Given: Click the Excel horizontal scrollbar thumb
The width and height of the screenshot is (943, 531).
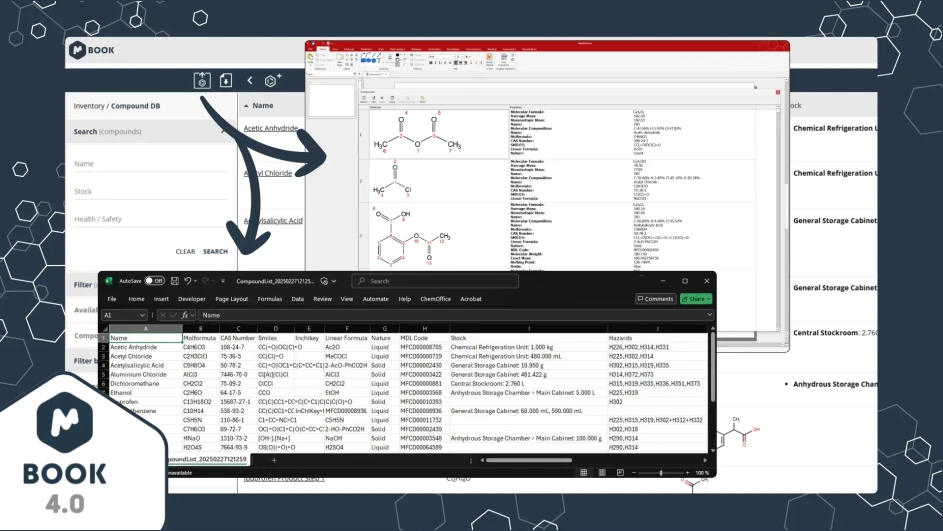Looking at the screenshot, I should [x=529, y=460].
